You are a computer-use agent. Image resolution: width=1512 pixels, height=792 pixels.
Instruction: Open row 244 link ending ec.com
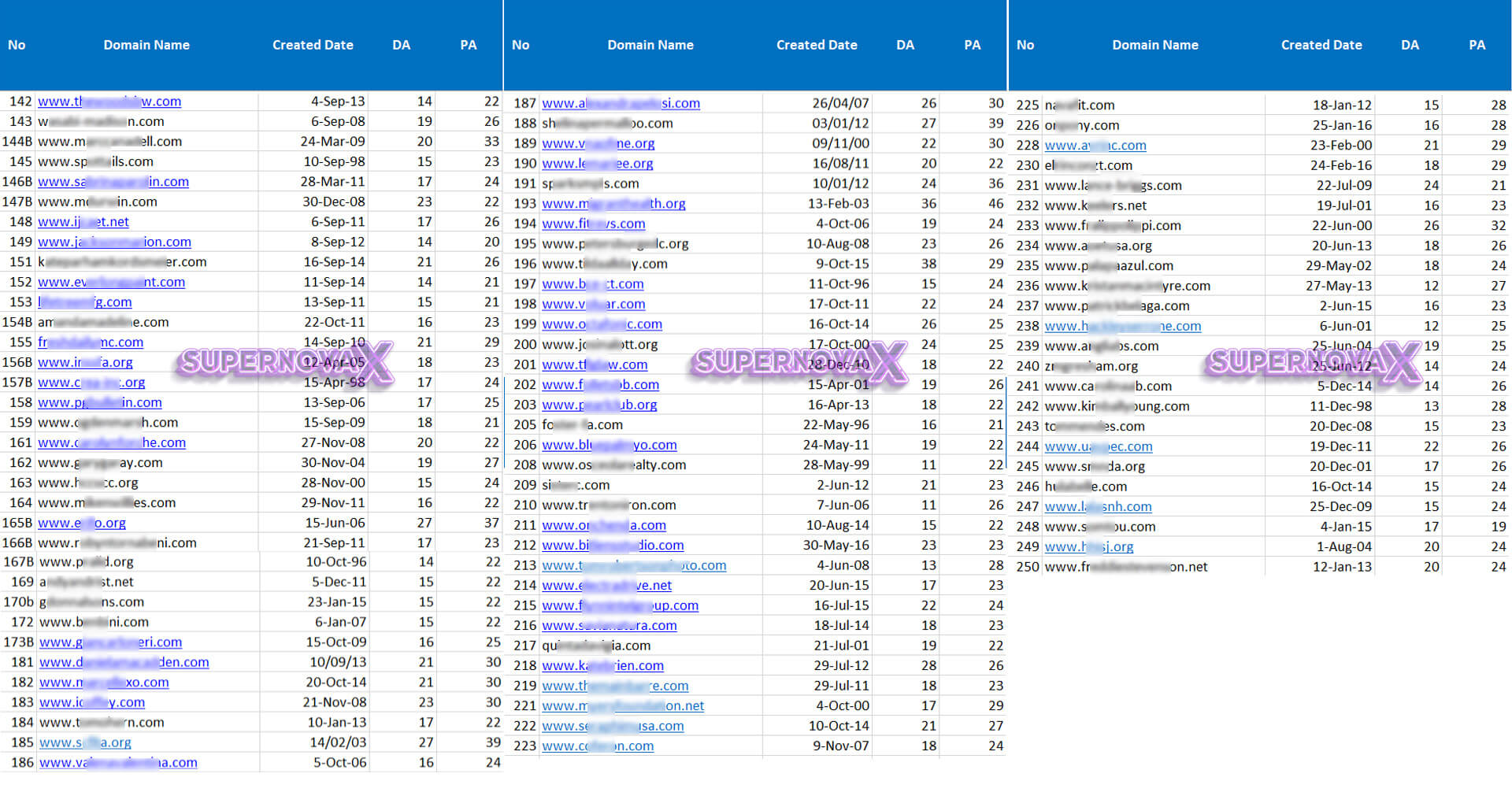1099,447
